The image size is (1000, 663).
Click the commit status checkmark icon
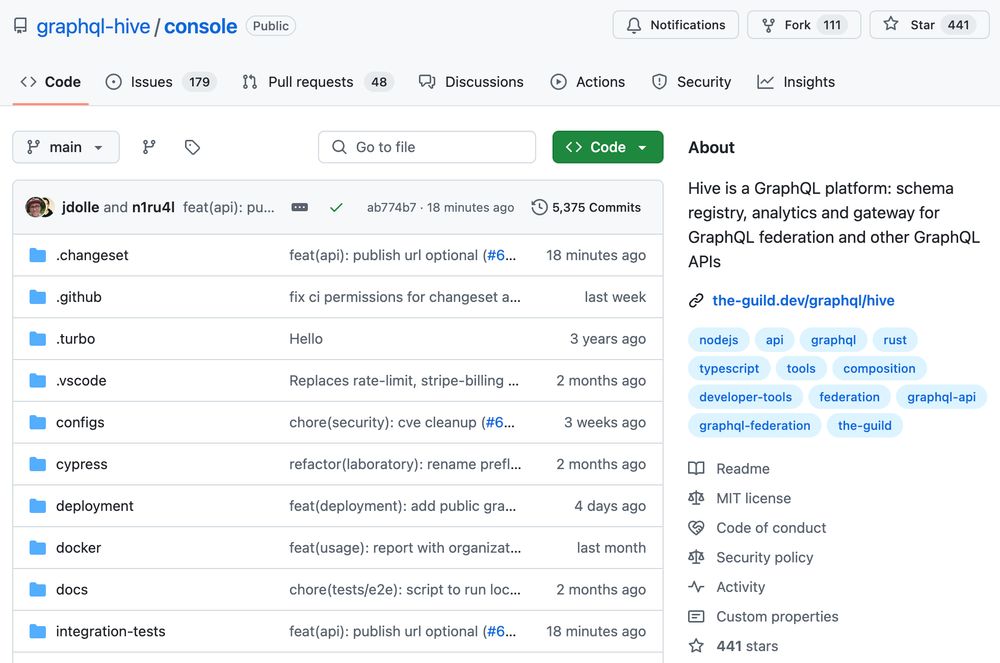(x=336, y=207)
